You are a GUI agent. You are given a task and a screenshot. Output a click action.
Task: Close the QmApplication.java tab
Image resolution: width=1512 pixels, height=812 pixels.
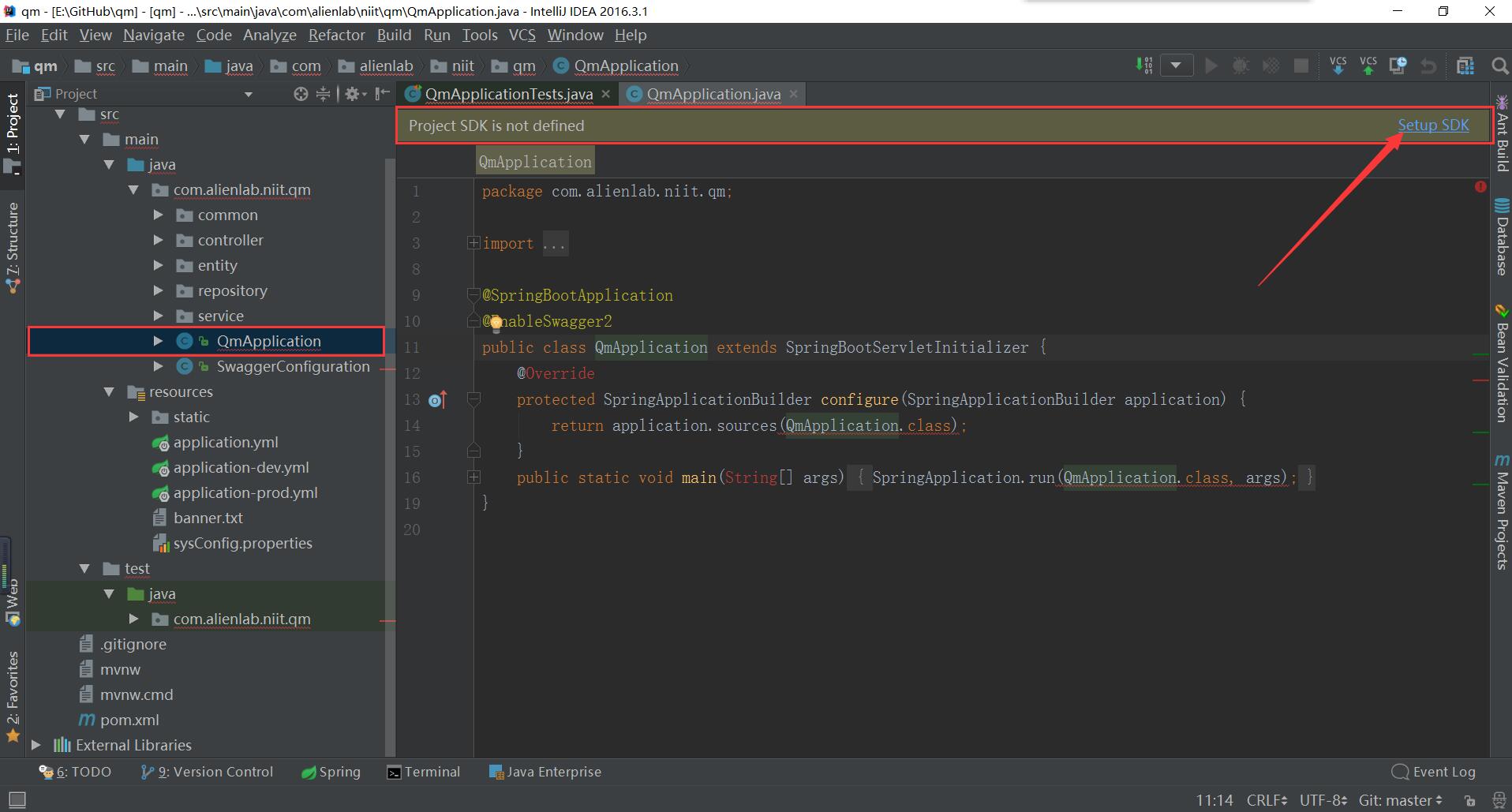pos(793,94)
